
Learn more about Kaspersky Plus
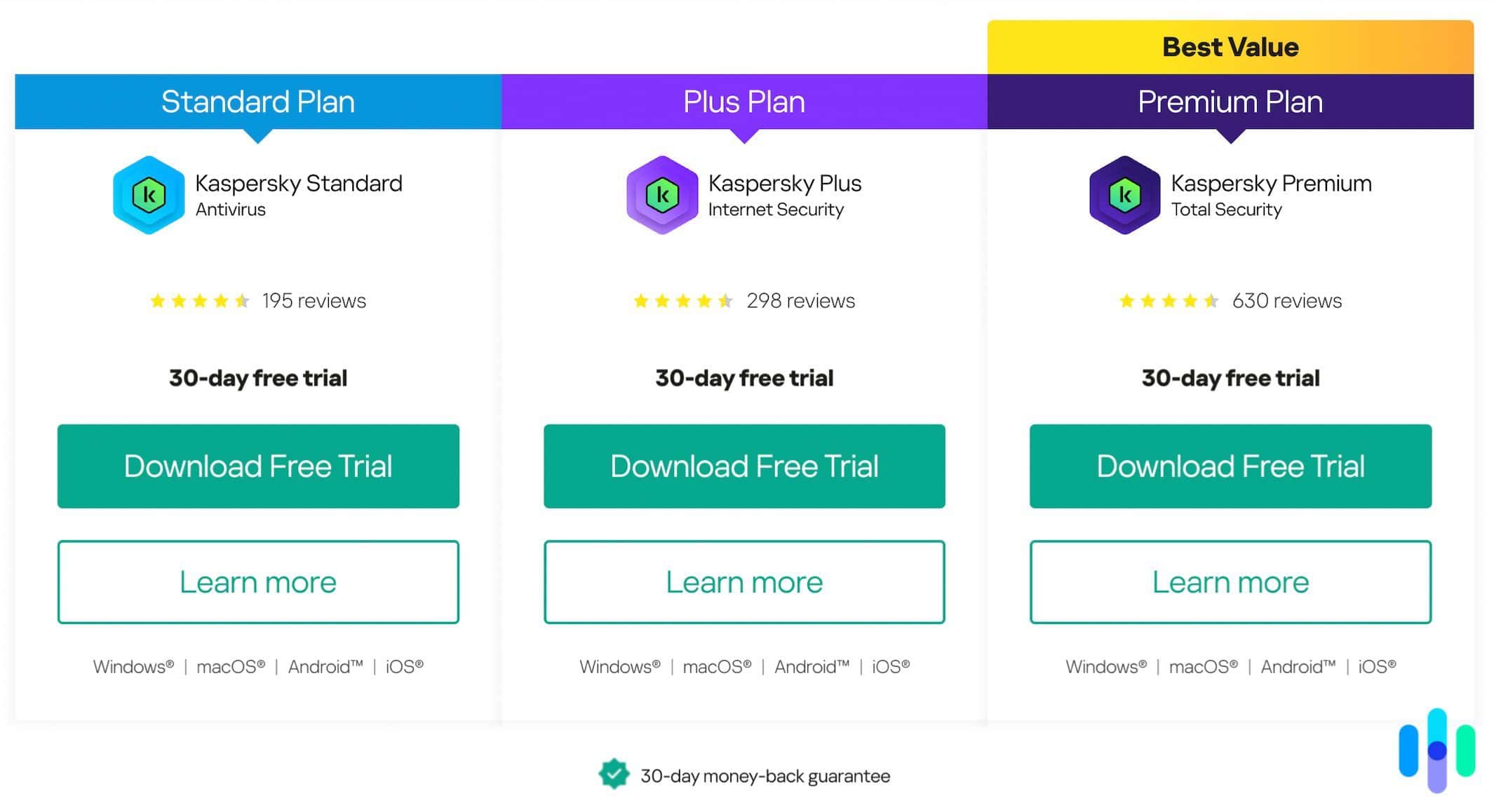[x=745, y=582]
